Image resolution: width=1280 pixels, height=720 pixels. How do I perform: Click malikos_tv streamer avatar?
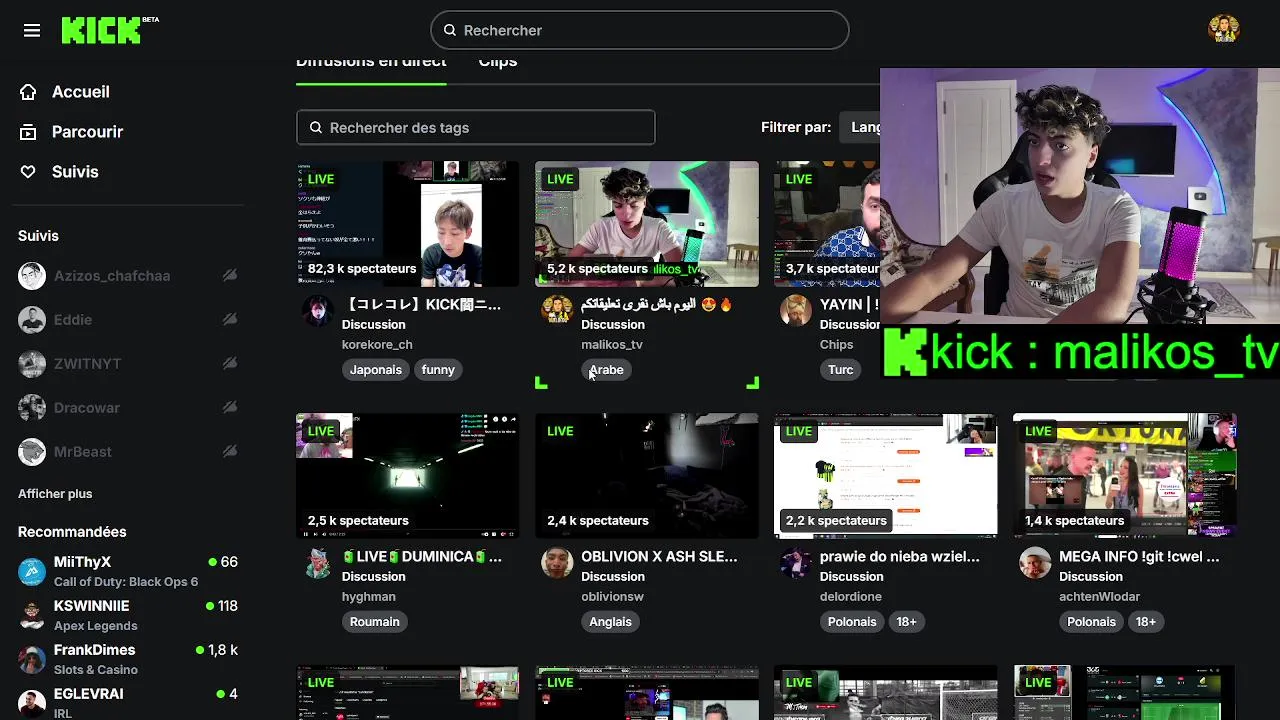[x=557, y=310]
